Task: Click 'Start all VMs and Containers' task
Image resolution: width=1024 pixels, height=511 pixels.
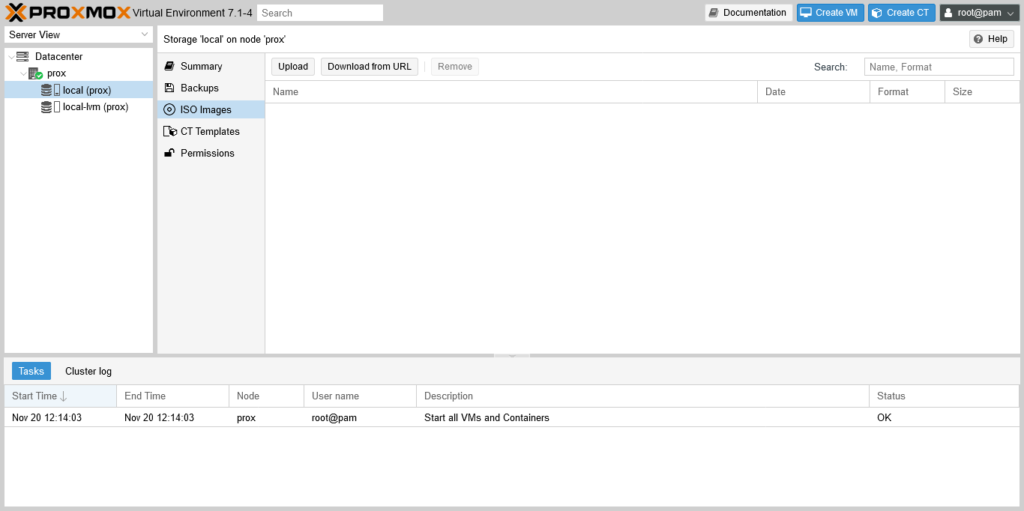Action: (487, 418)
